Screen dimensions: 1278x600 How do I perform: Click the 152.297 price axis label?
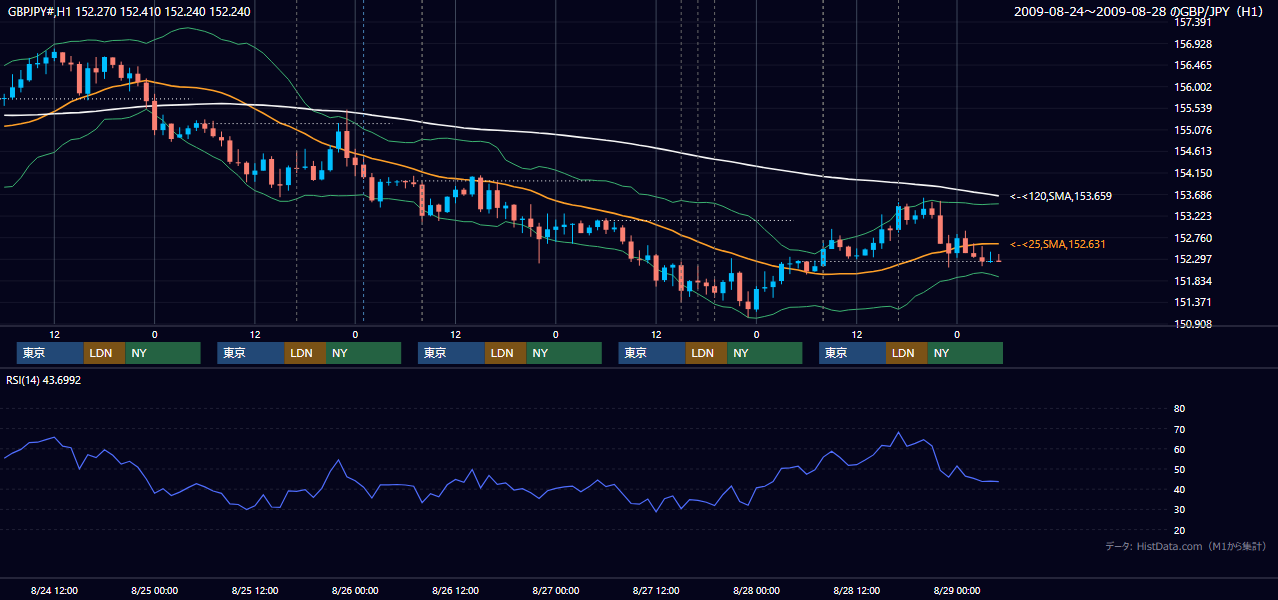1193,259
